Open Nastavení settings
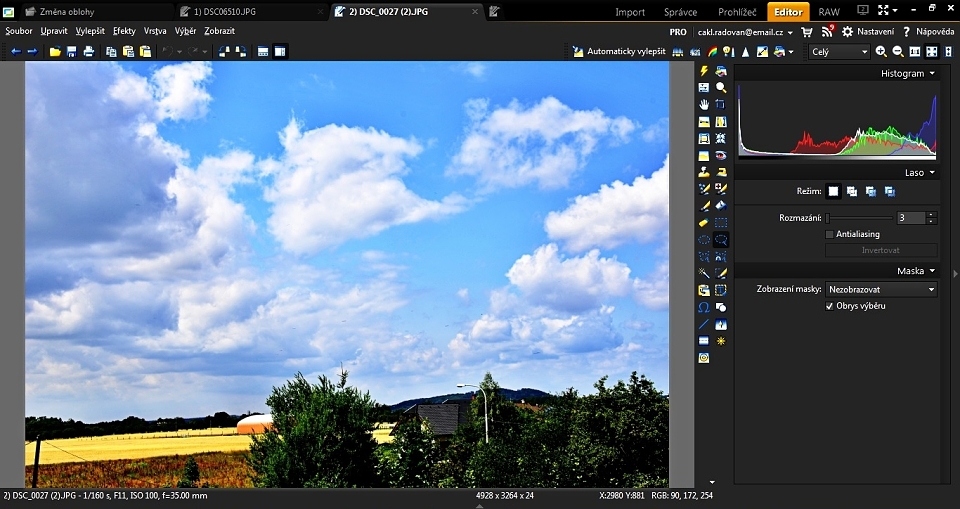The image size is (960, 509). point(867,32)
